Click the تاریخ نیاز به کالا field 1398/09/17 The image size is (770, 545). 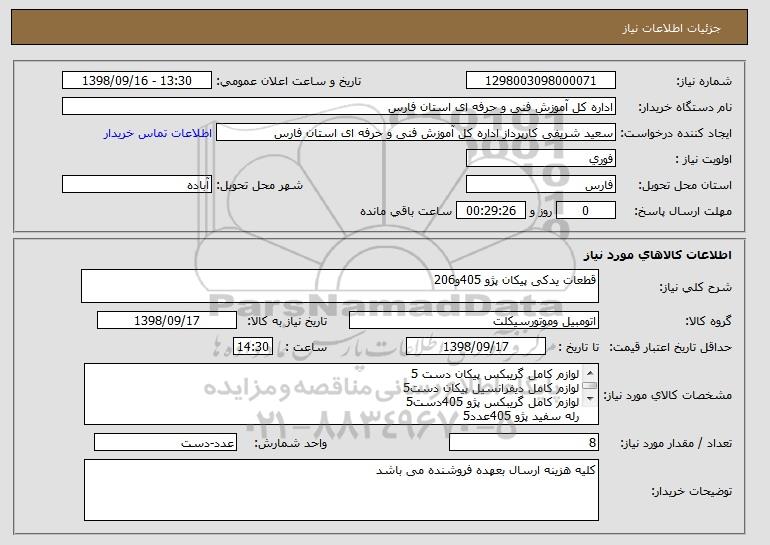167,321
